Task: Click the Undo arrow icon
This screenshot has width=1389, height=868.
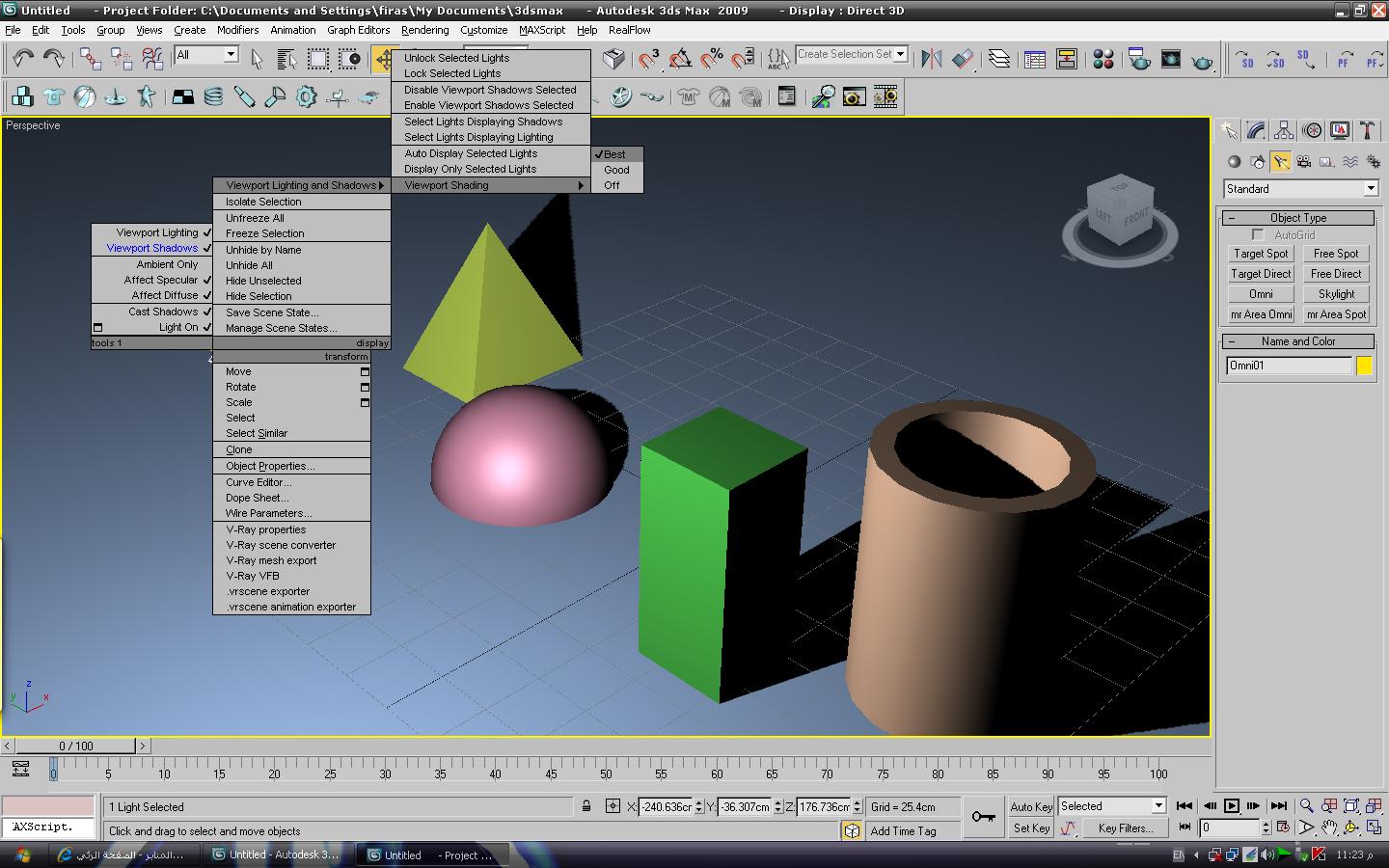Action: point(24,59)
